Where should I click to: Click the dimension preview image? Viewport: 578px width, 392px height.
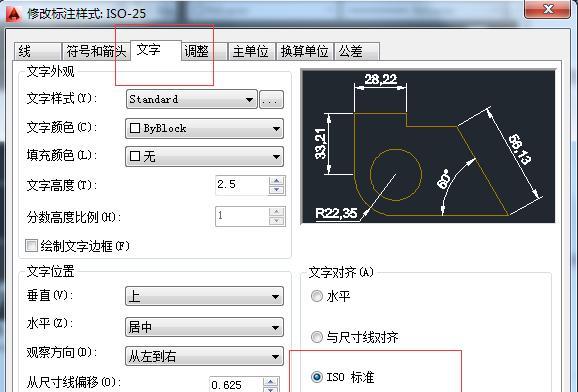pos(428,146)
